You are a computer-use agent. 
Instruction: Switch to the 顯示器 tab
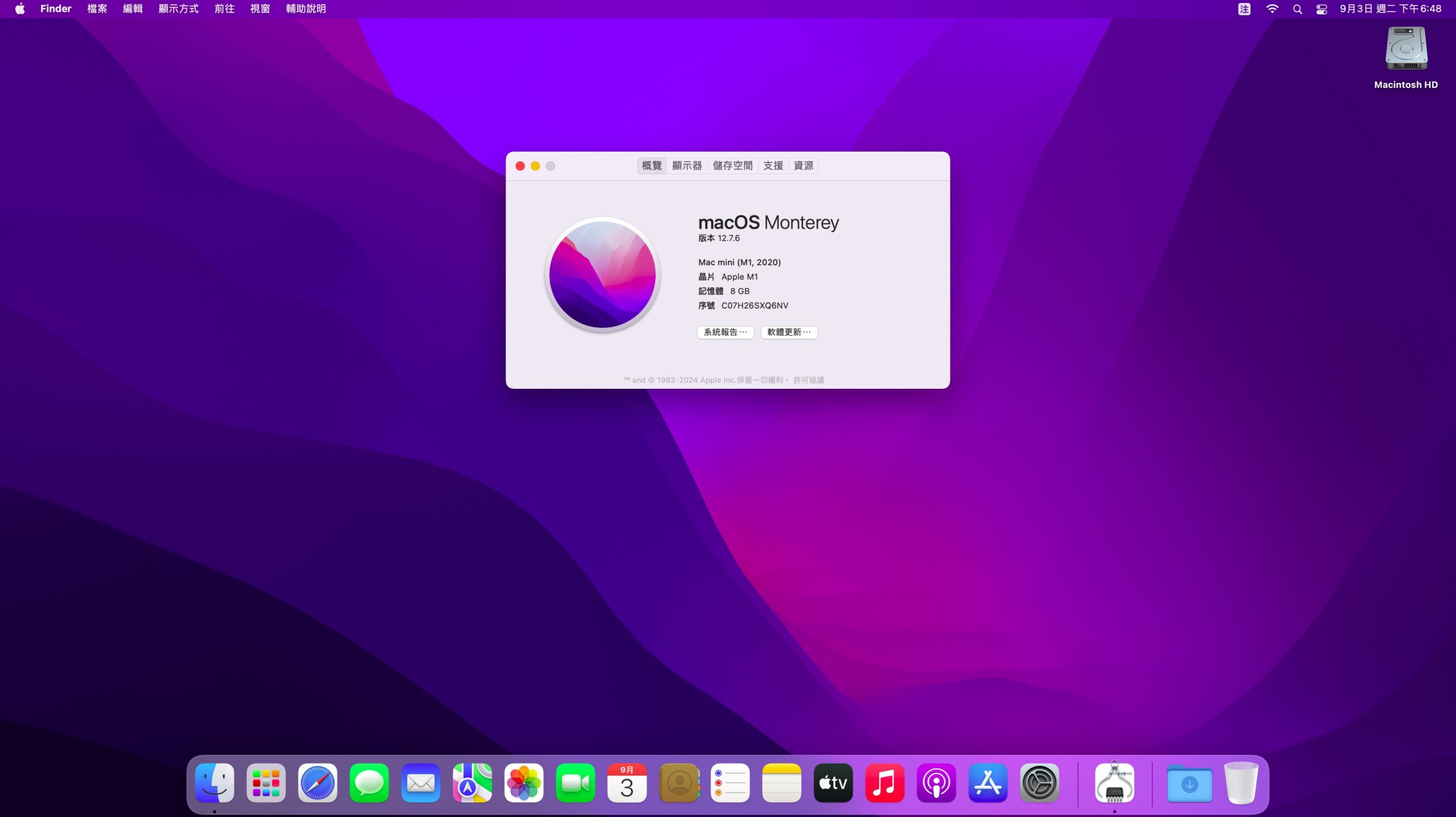(687, 165)
